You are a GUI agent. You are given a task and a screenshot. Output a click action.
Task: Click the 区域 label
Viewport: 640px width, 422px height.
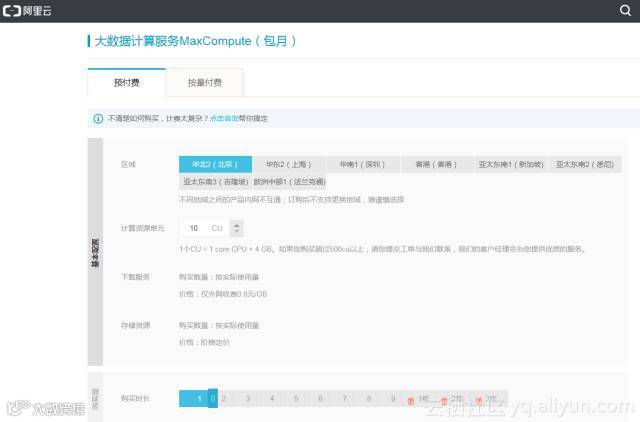point(128,164)
